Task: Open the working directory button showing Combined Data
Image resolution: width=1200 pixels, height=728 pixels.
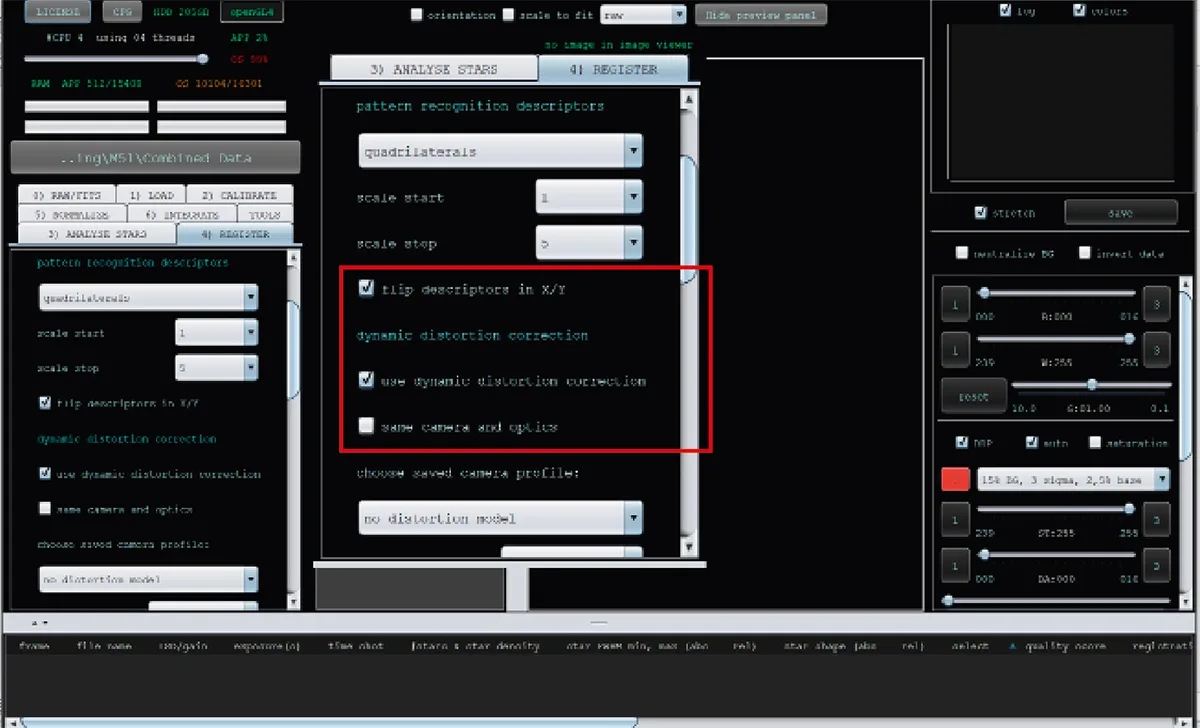Action: click(155, 158)
